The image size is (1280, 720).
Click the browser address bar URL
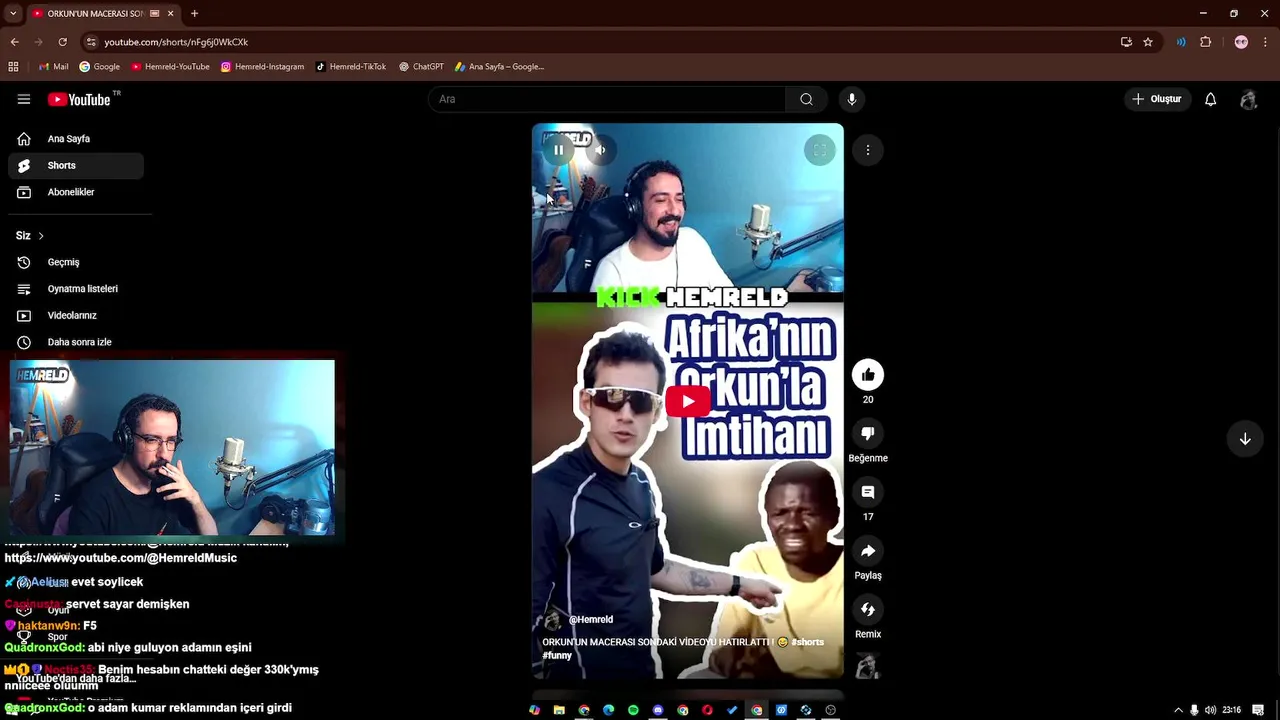pyautogui.click(x=176, y=42)
